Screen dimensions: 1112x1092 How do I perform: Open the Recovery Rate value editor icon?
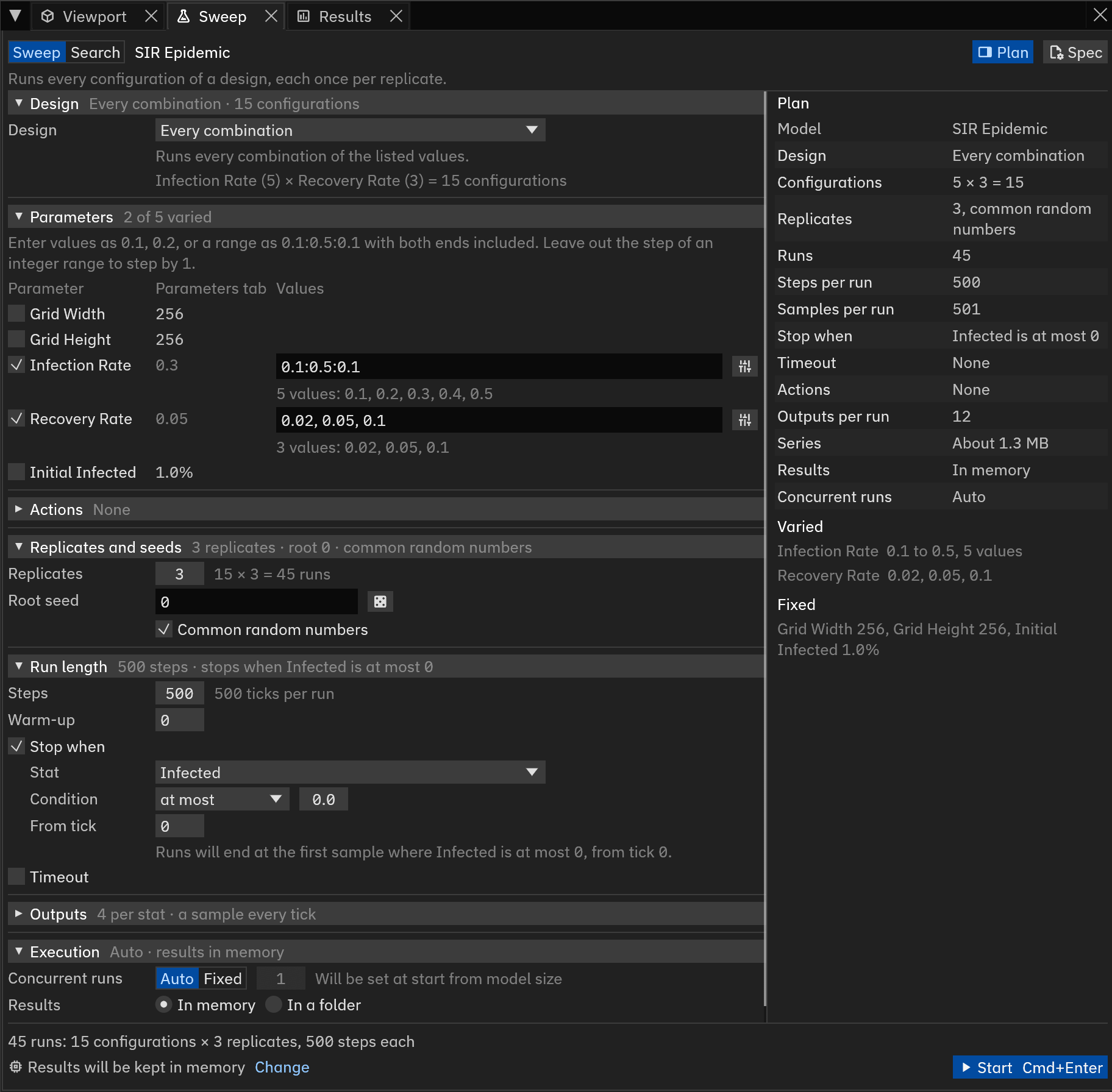tap(744, 420)
